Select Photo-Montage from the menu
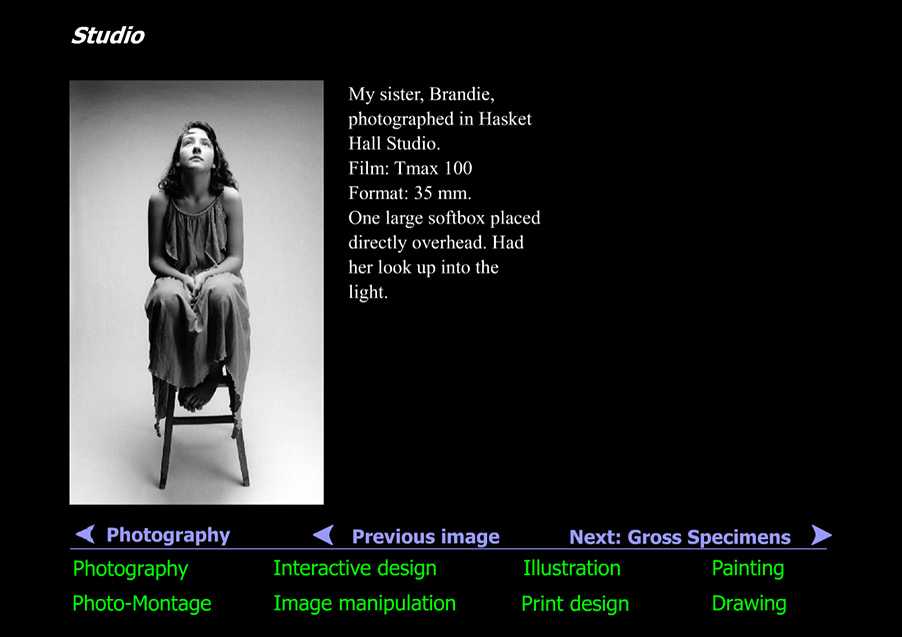Image resolution: width=902 pixels, height=637 pixels. (141, 603)
